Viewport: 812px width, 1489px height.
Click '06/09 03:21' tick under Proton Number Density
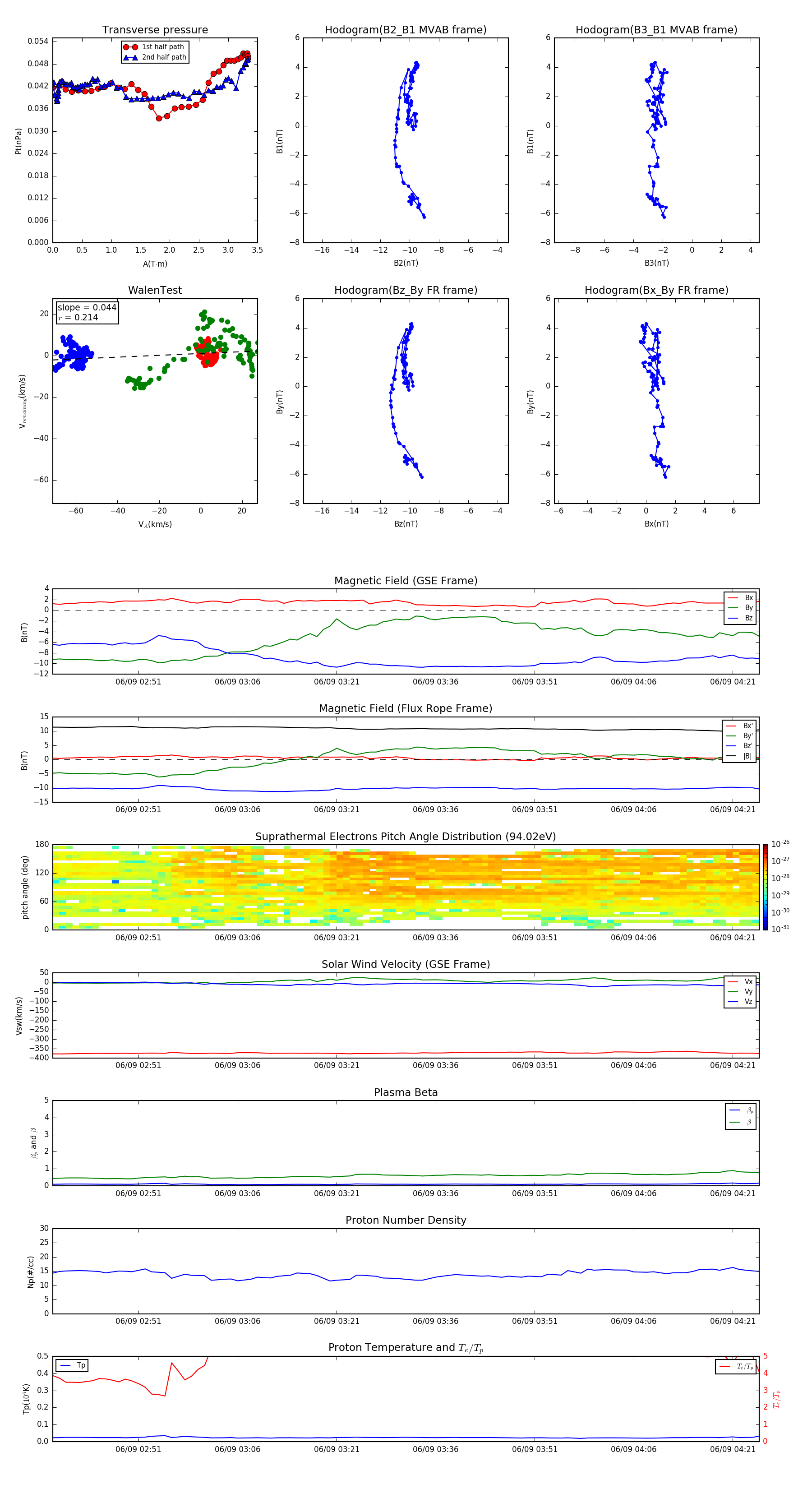pyautogui.click(x=337, y=1321)
